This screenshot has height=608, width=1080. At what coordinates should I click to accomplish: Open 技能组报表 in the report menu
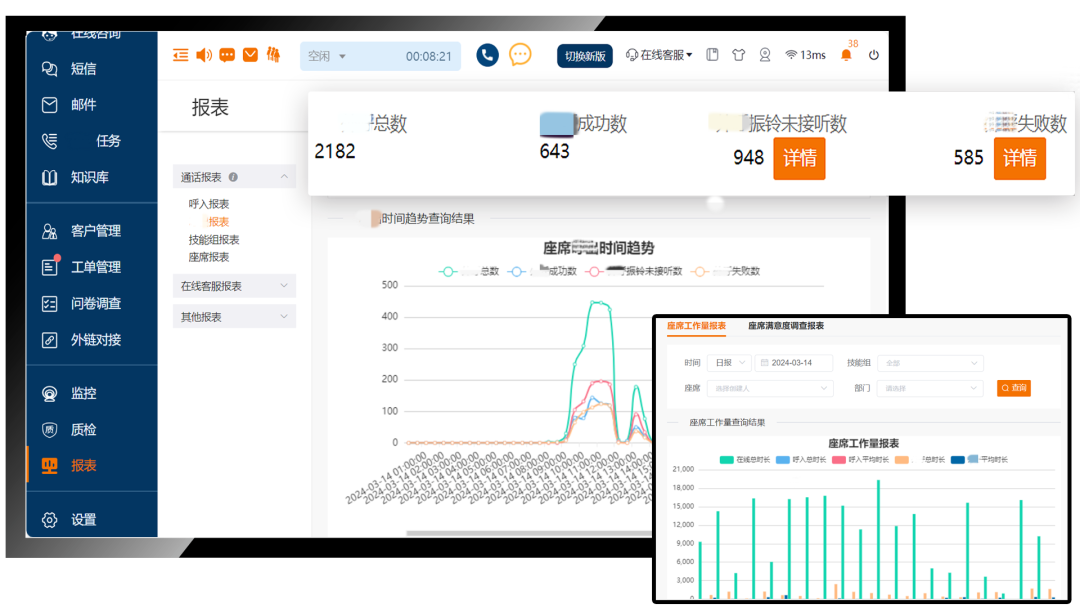pos(214,240)
